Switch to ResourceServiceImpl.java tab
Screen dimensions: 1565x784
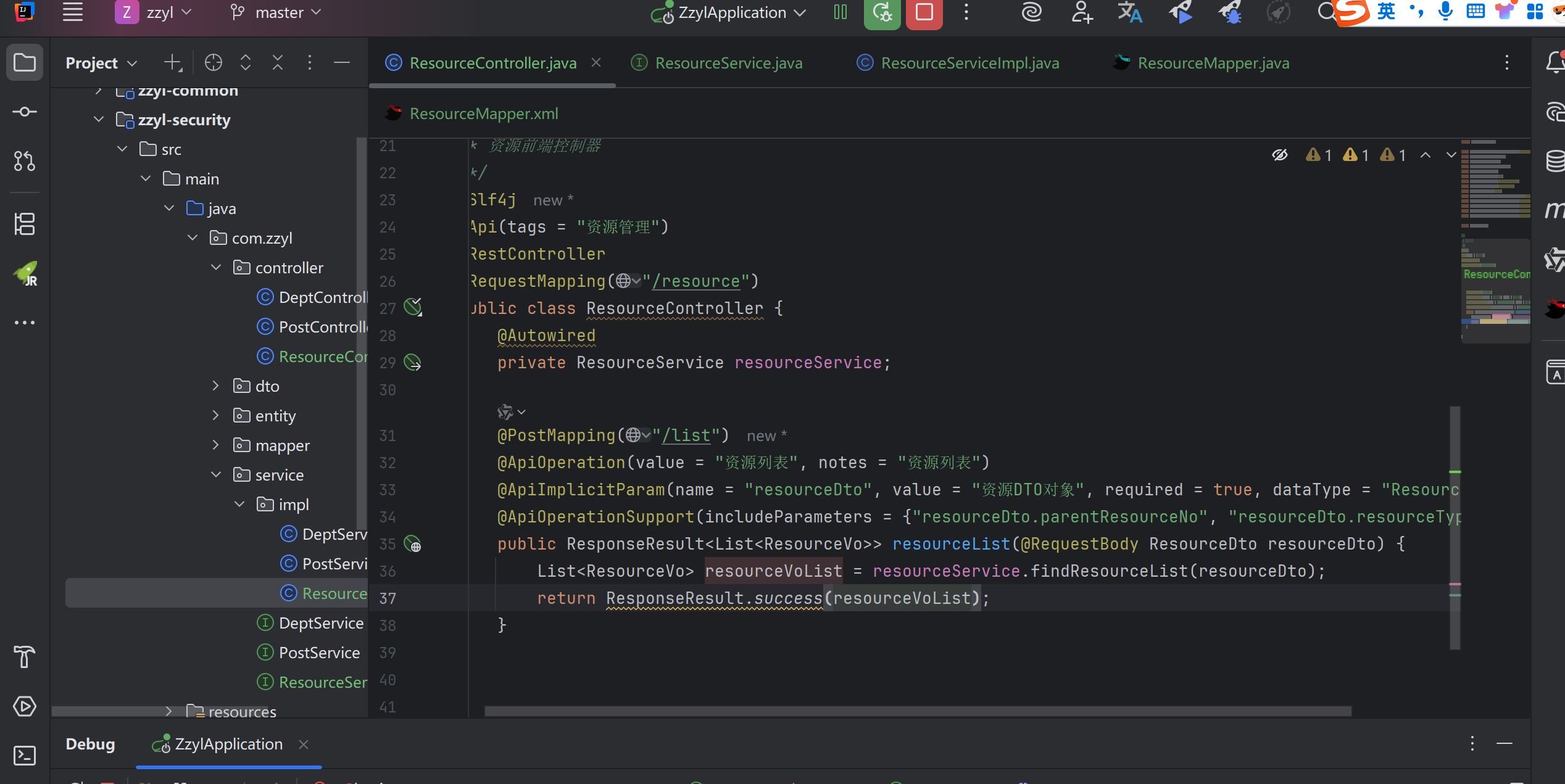[x=969, y=63]
